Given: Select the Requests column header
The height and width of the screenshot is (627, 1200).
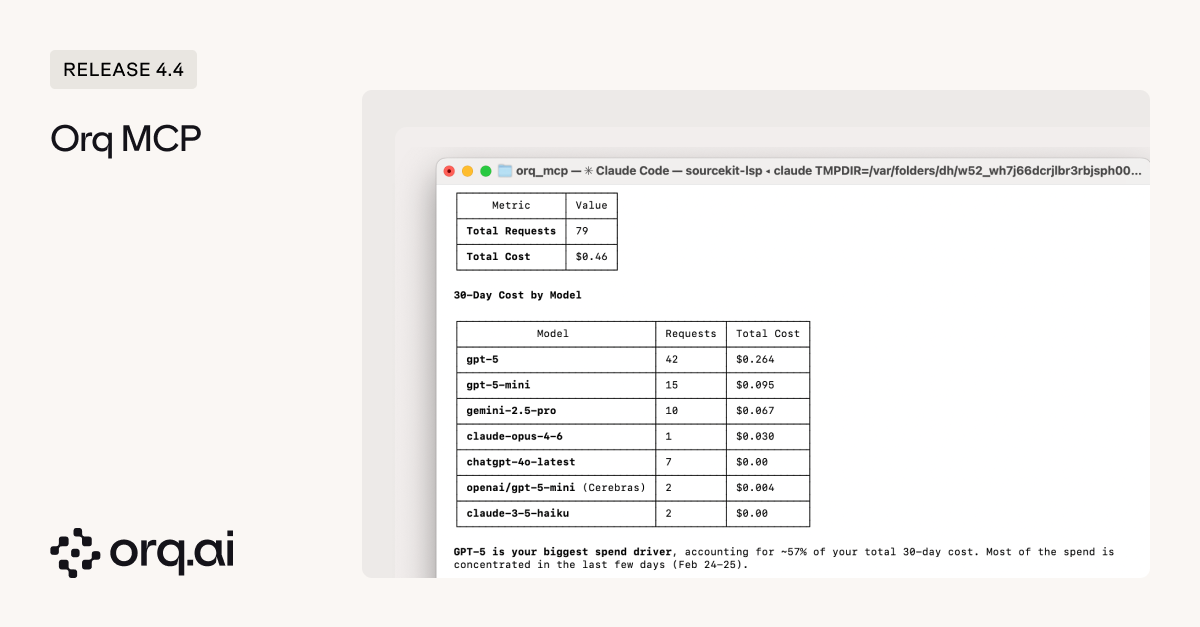Looking at the screenshot, I should pos(691,334).
